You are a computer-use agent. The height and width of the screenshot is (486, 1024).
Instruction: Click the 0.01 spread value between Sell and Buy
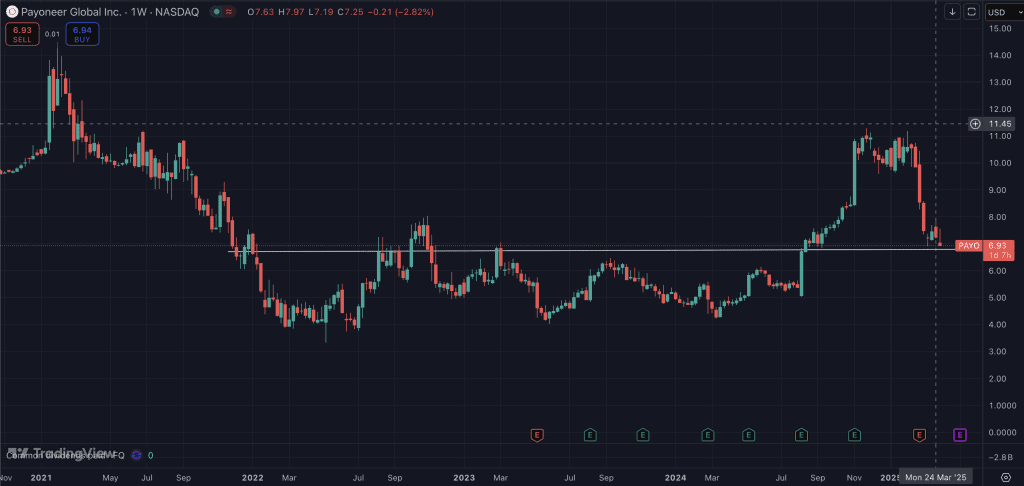pyautogui.click(x=52, y=34)
